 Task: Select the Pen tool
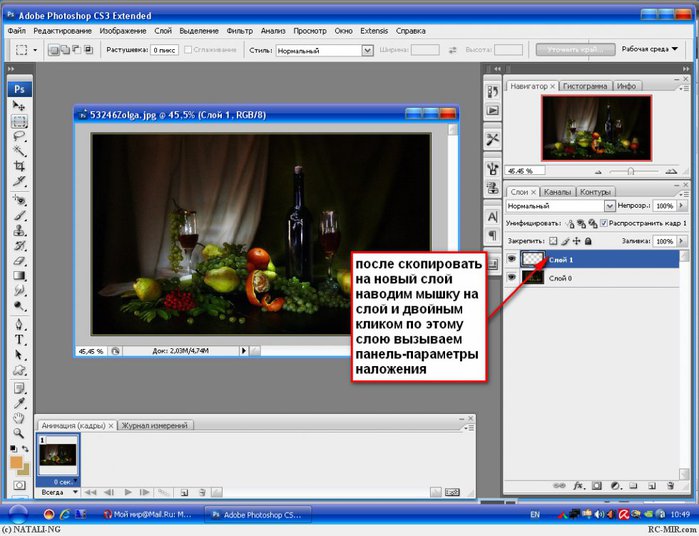[x=19, y=324]
